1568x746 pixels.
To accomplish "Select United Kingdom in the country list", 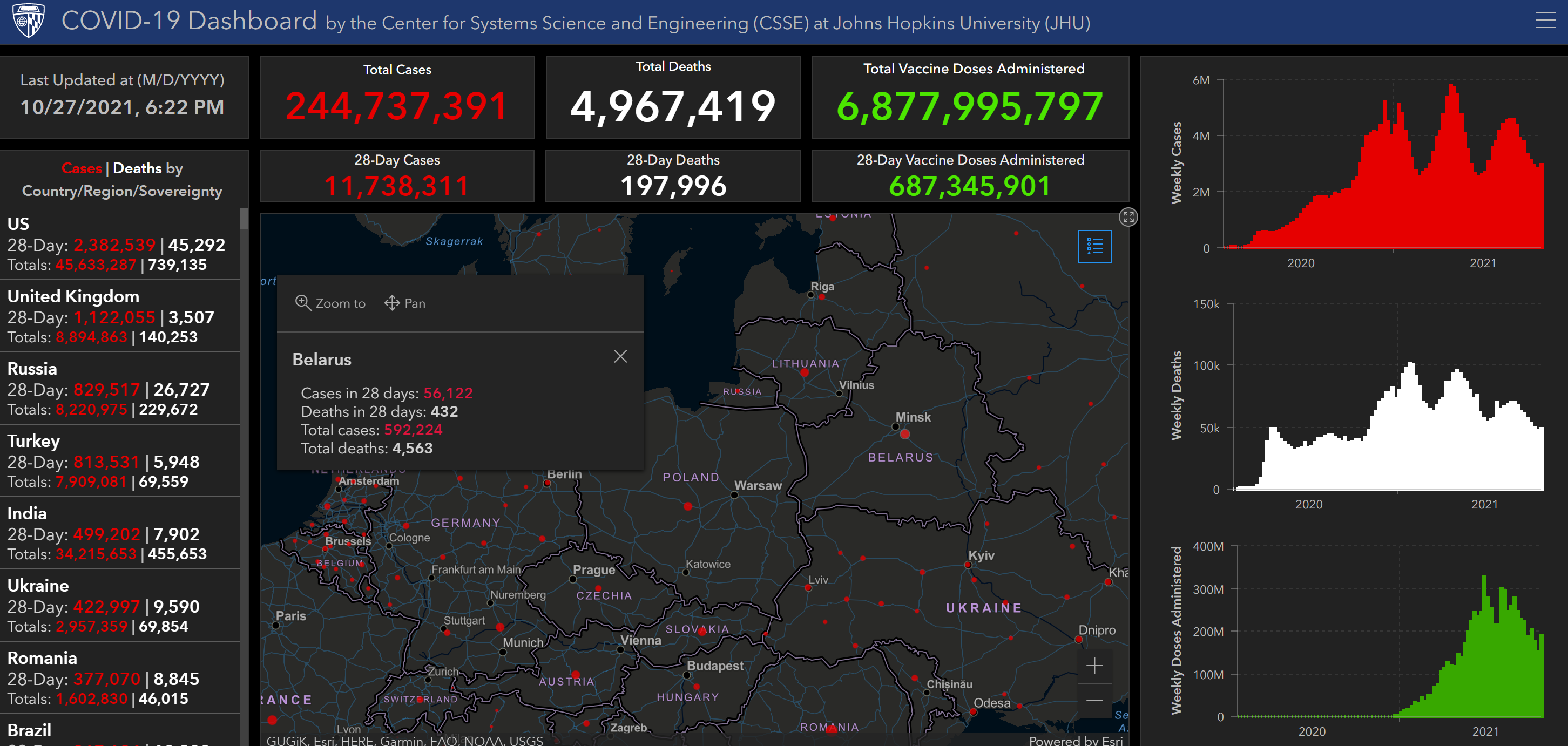I will coord(120,316).
